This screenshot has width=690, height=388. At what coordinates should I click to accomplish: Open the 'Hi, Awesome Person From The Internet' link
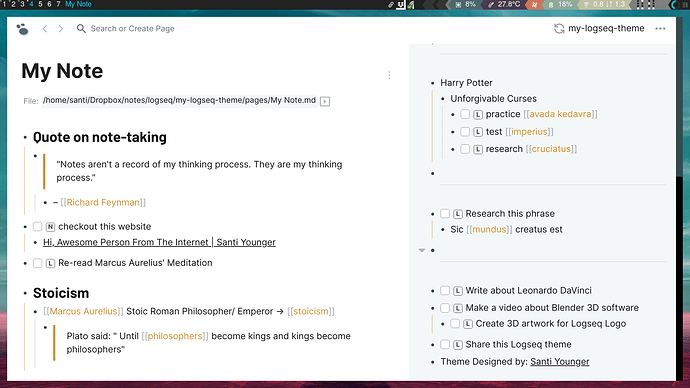coord(159,242)
